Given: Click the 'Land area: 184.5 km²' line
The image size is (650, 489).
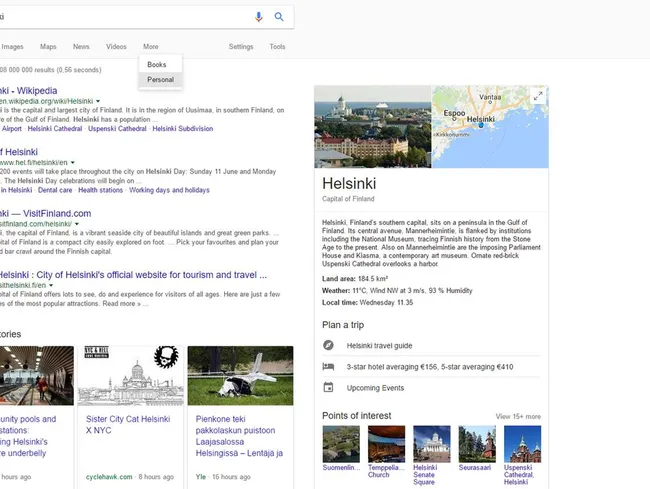Looking at the screenshot, I should point(355,278).
